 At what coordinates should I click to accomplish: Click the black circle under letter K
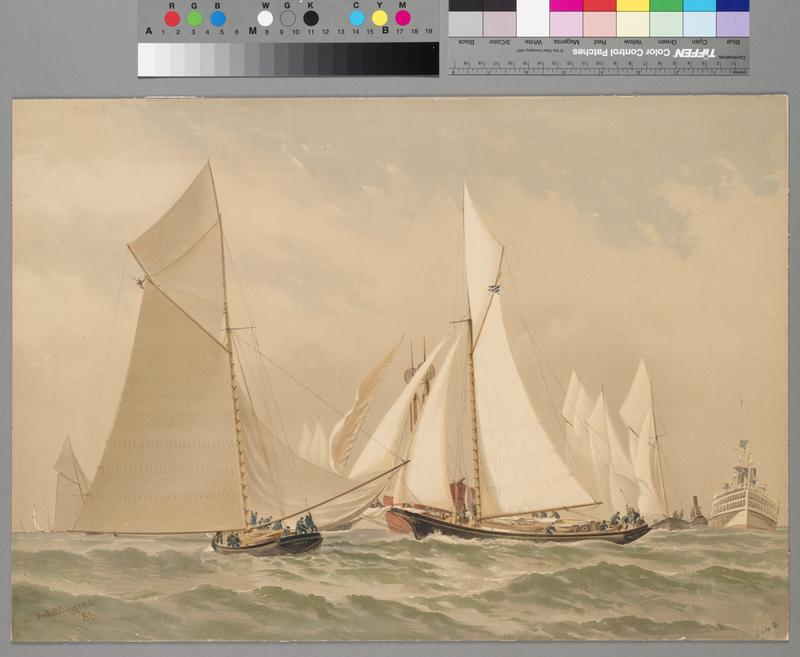311,18
